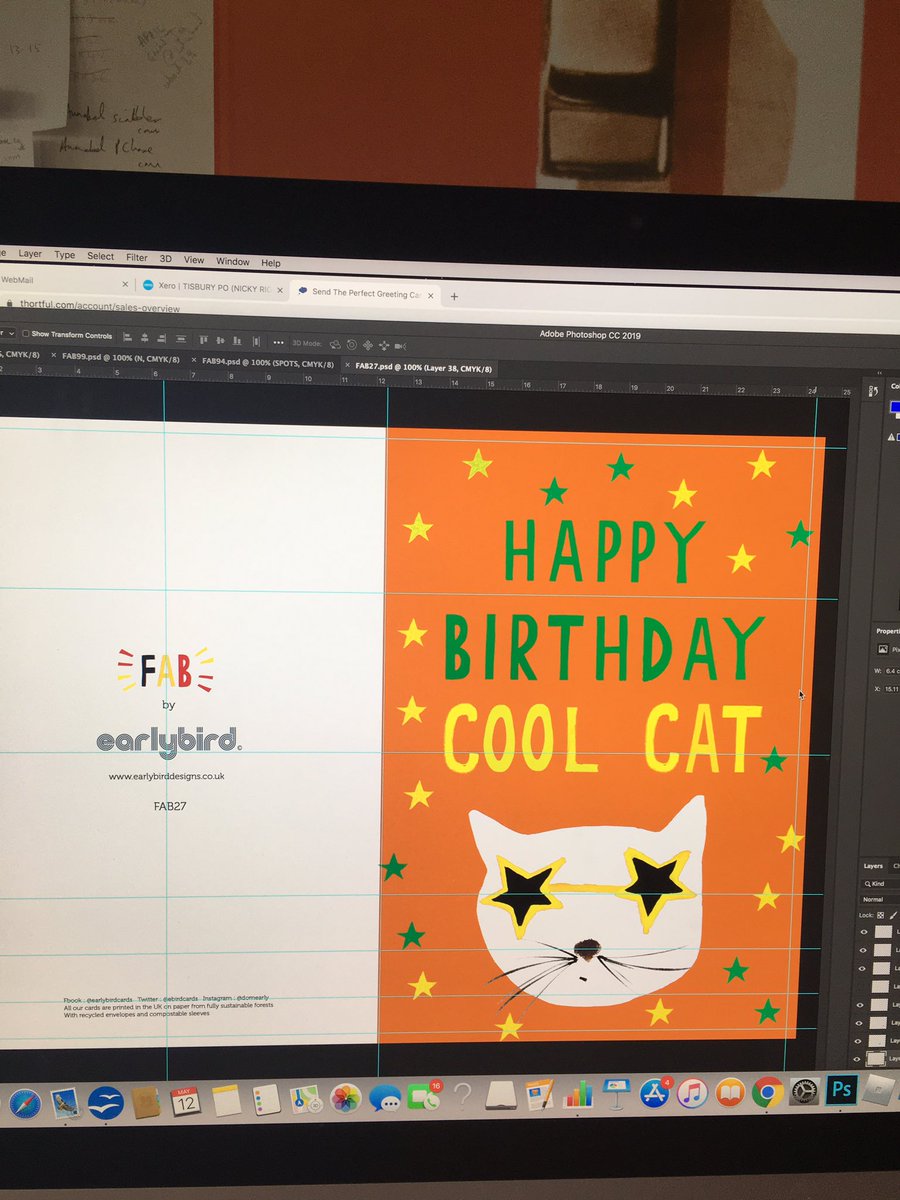
Task: Switch to the FAB99.psd document tab
Action: [120, 357]
